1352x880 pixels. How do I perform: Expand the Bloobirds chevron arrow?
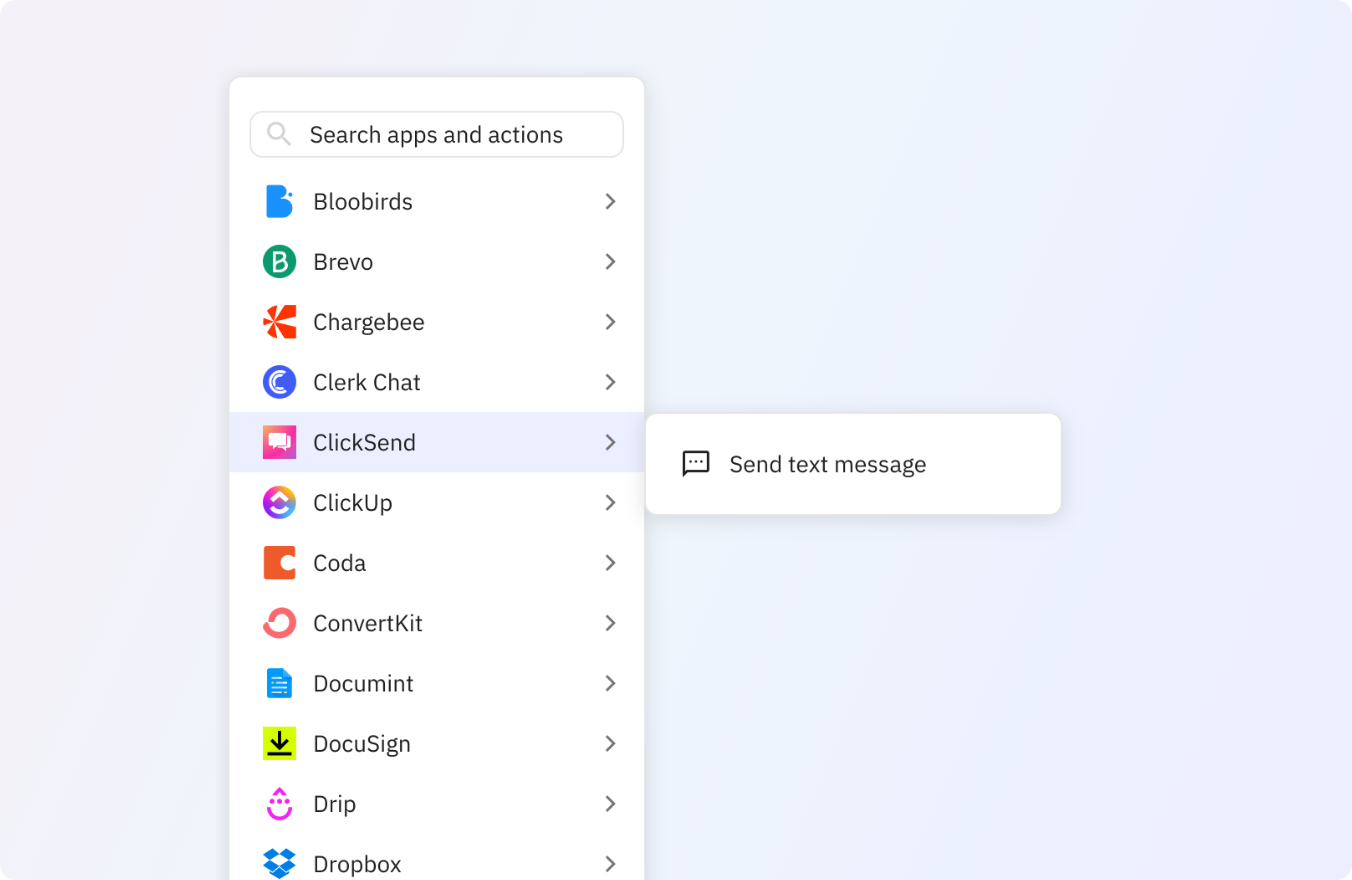[610, 202]
